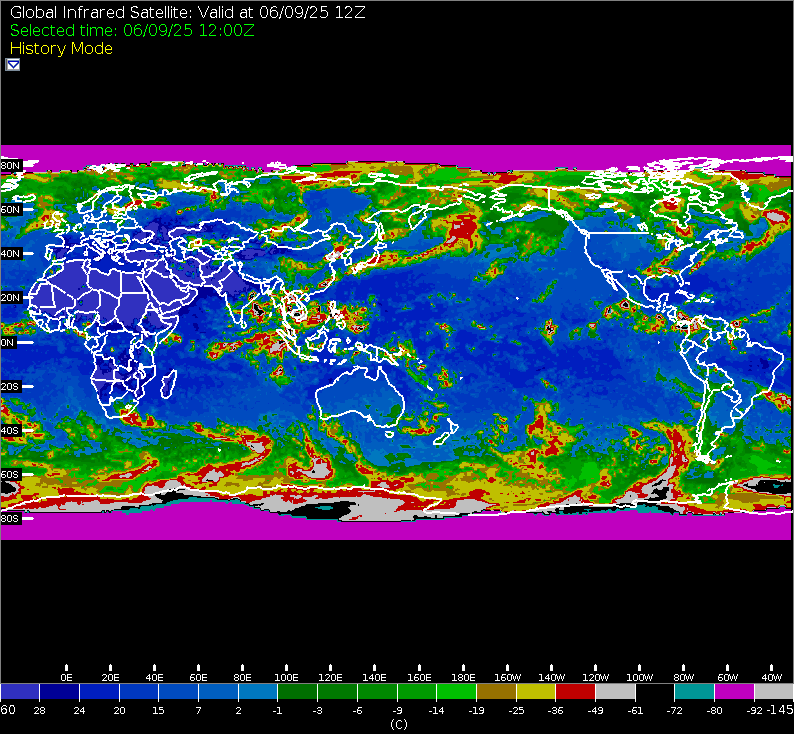Screen dimensions: 794x734
Task: Click the 160E longitude label
Action: pos(419,677)
